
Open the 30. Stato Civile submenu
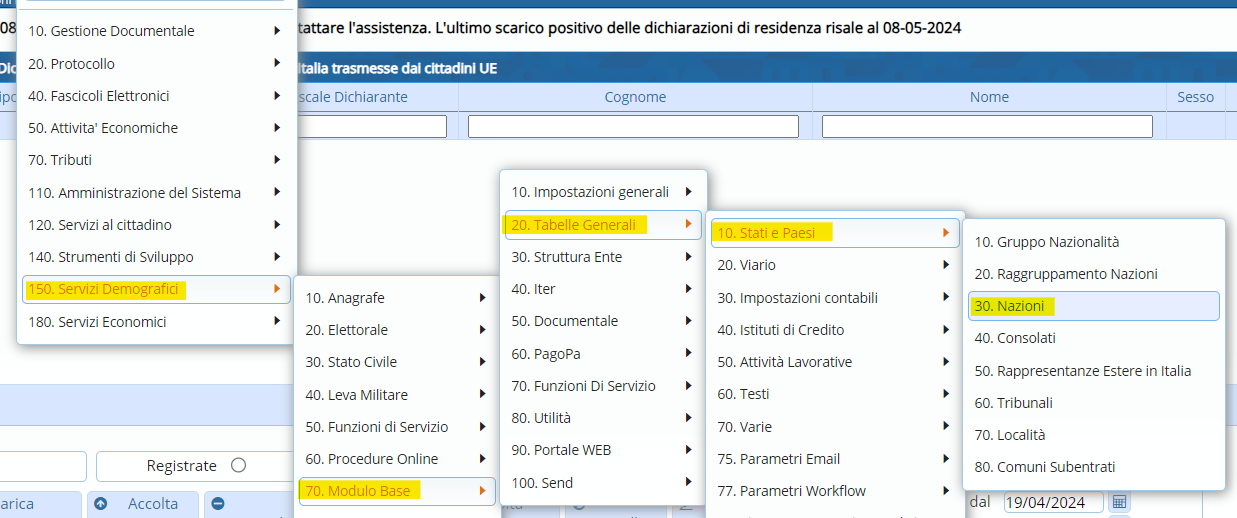(395, 362)
